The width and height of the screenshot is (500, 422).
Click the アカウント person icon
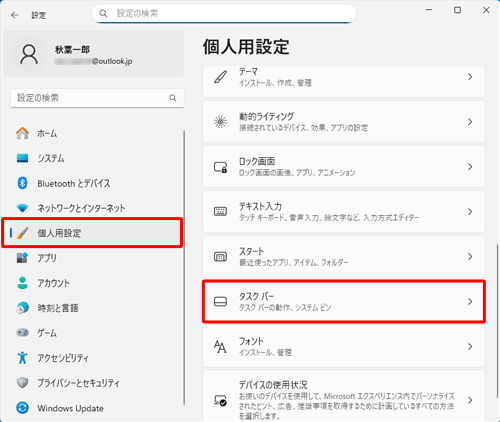(x=22, y=283)
